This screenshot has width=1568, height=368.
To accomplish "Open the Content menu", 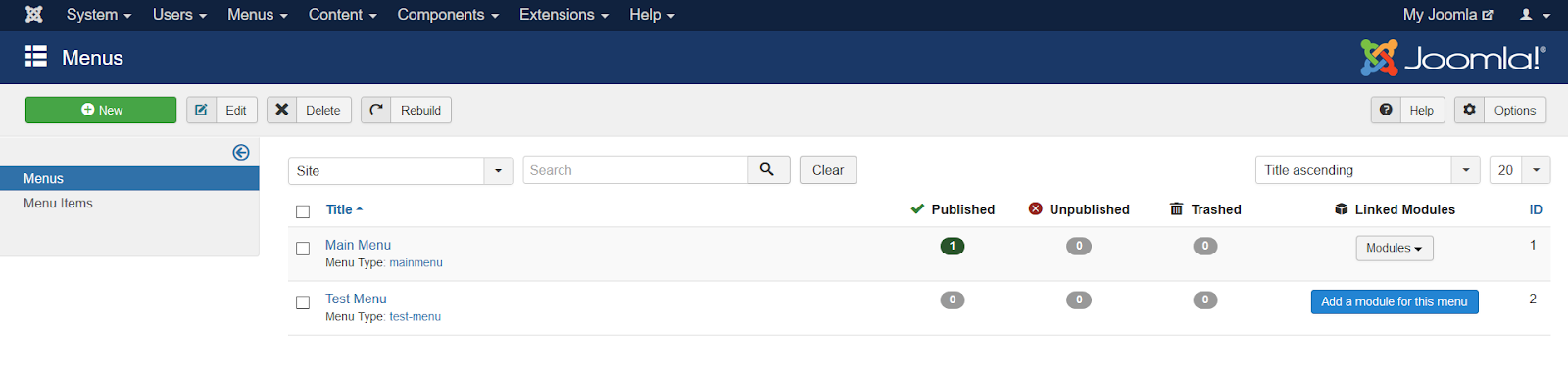I will (x=342, y=15).
